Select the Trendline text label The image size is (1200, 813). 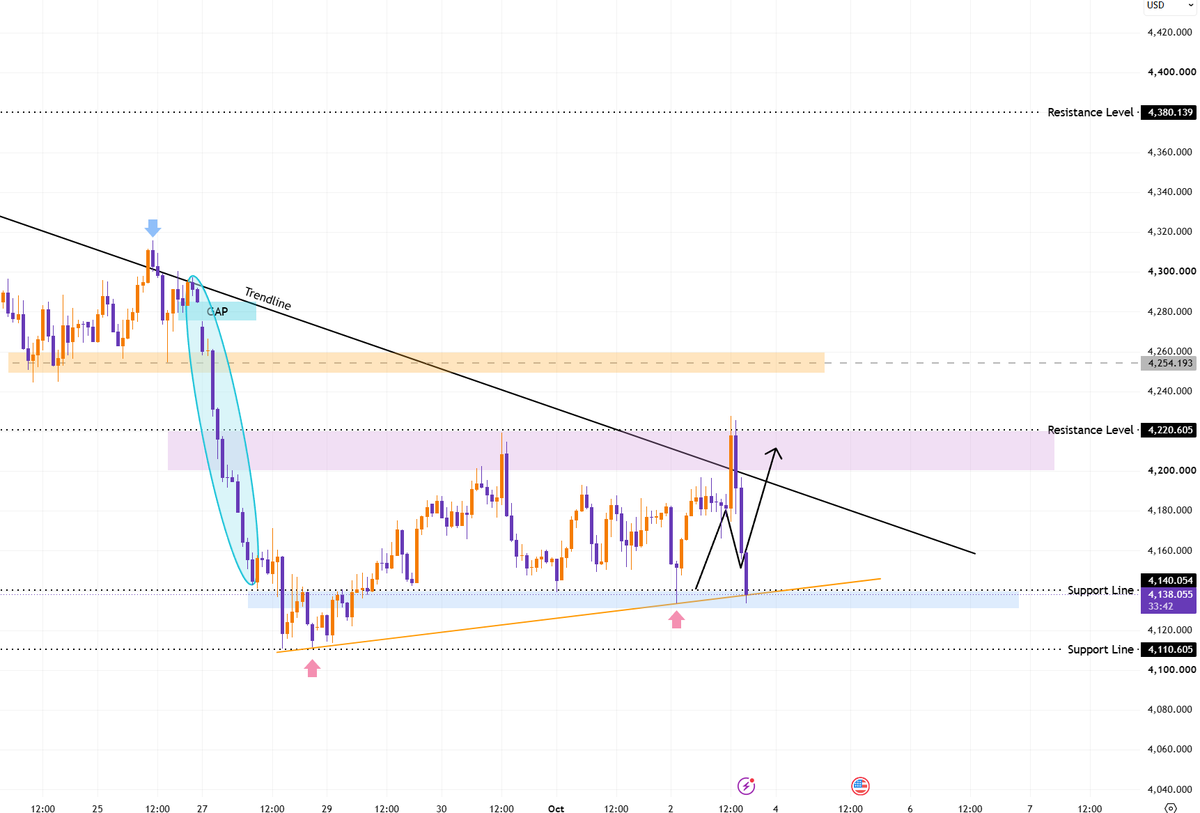268,298
